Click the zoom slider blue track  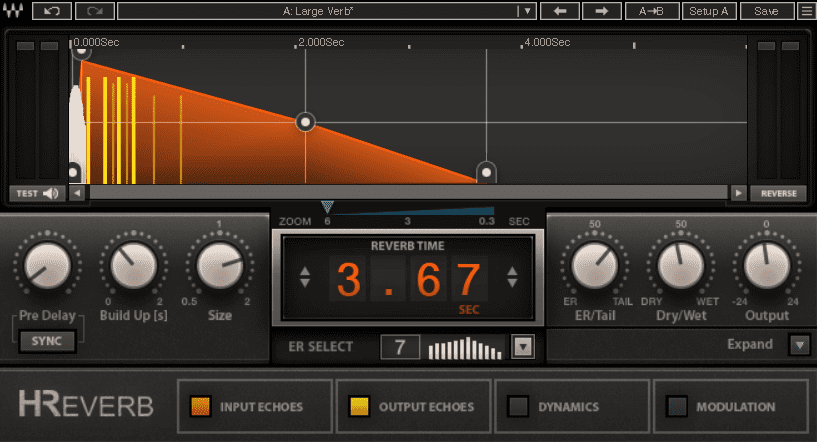click(412, 211)
